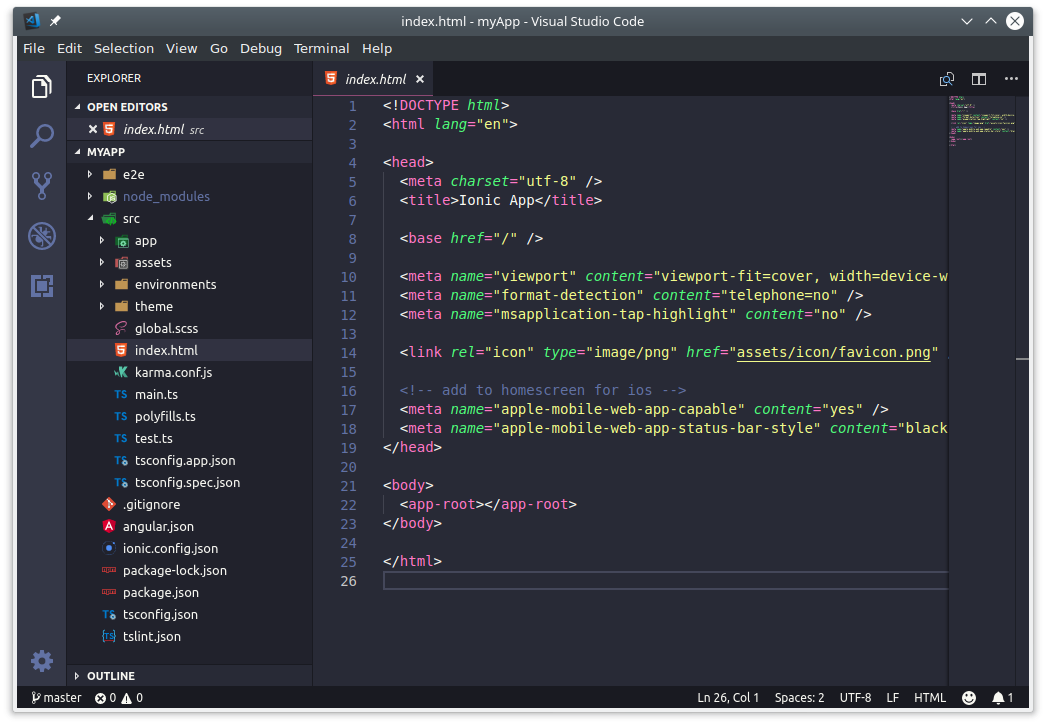Open the Manage settings gear
The image size is (1046, 725).
(x=41, y=661)
